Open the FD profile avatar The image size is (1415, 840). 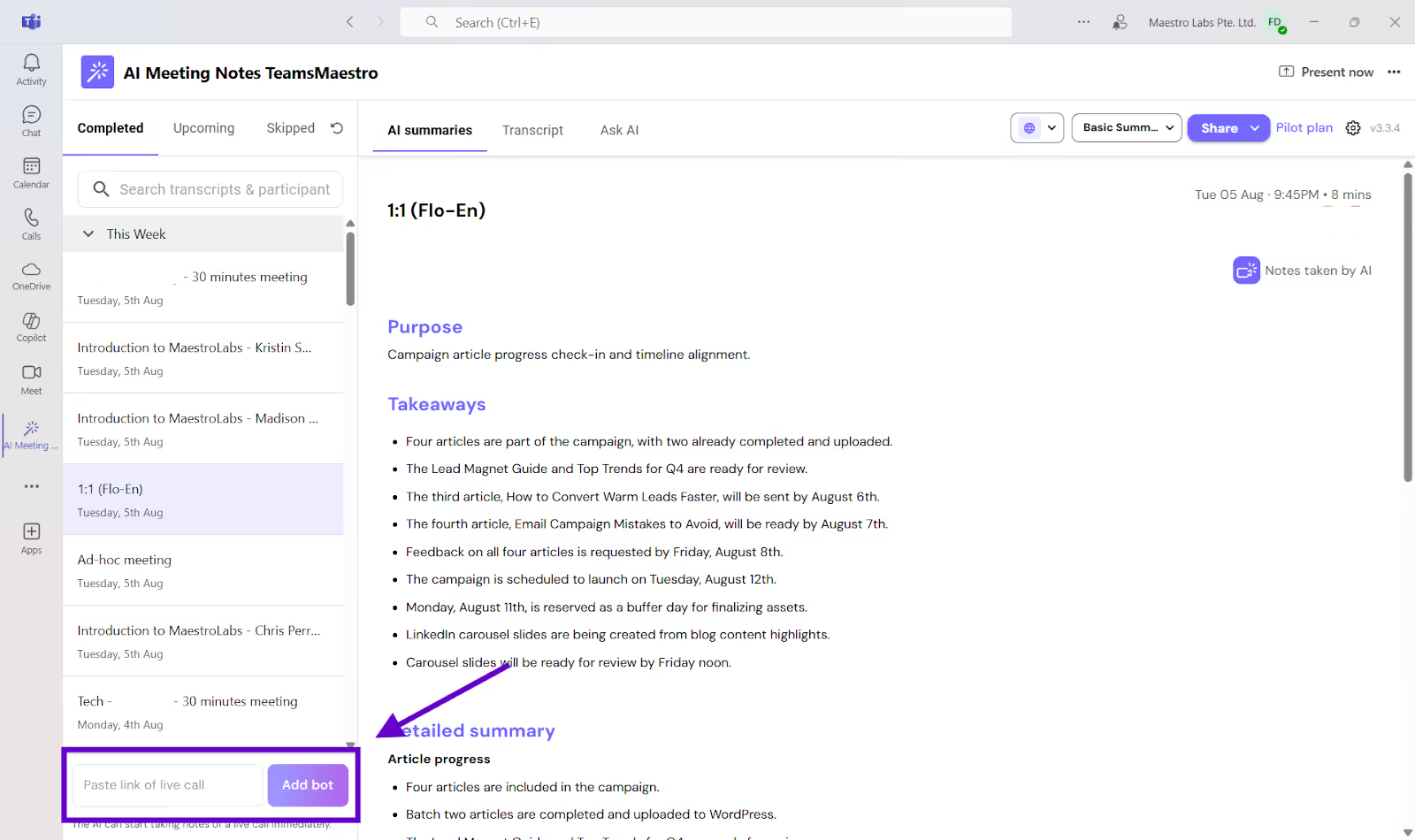(1275, 22)
